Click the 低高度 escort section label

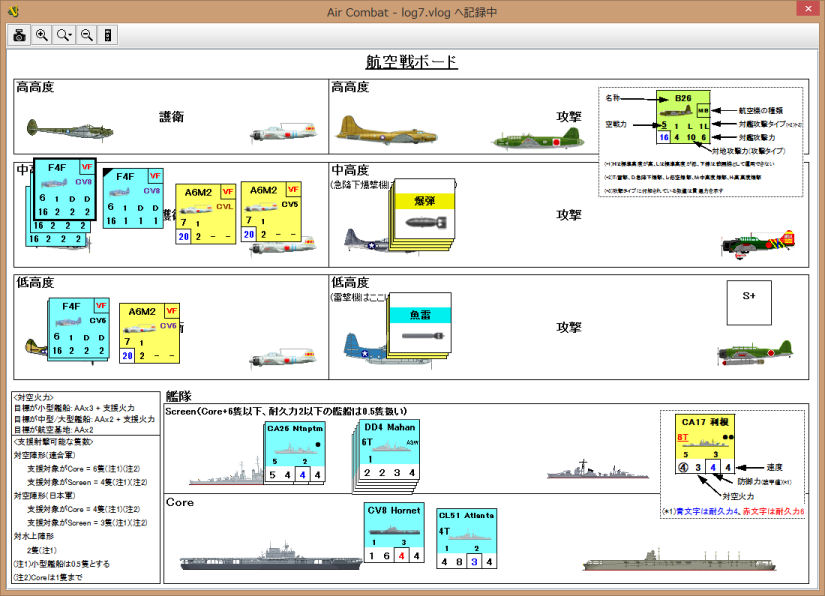[x=35, y=282]
